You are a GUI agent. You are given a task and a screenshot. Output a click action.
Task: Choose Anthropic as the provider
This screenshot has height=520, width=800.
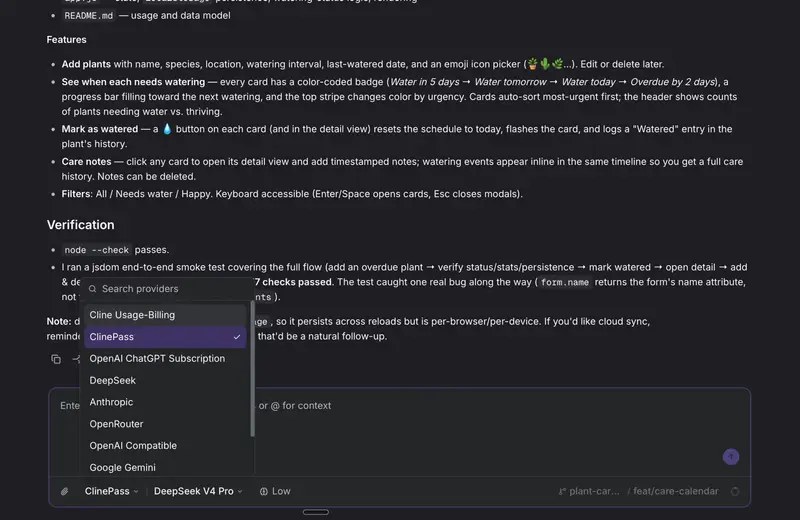165,402
